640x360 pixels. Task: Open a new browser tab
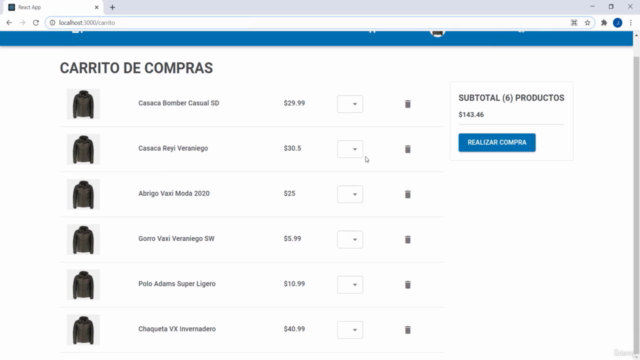[x=112, y=7]
